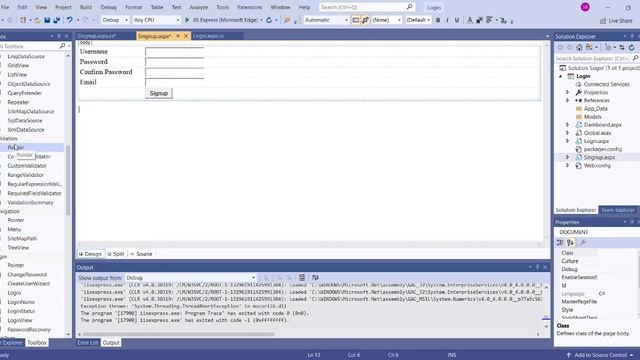Image resolution: width=640 pixels, height=360 pixels.
Task: Click in the Confirm Password text box
Action: 175,72
